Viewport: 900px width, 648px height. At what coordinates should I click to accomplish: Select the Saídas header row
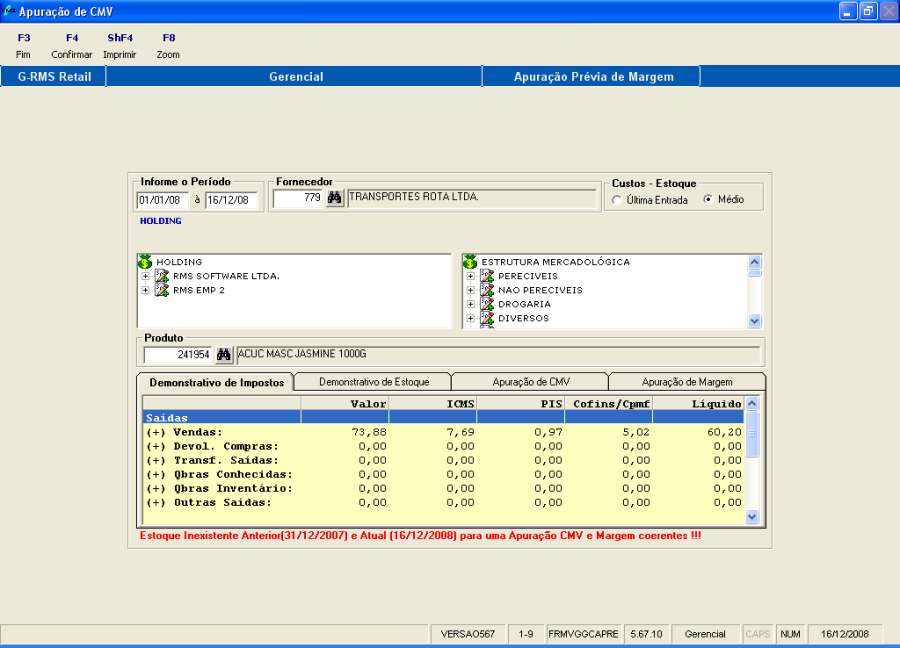443,417
